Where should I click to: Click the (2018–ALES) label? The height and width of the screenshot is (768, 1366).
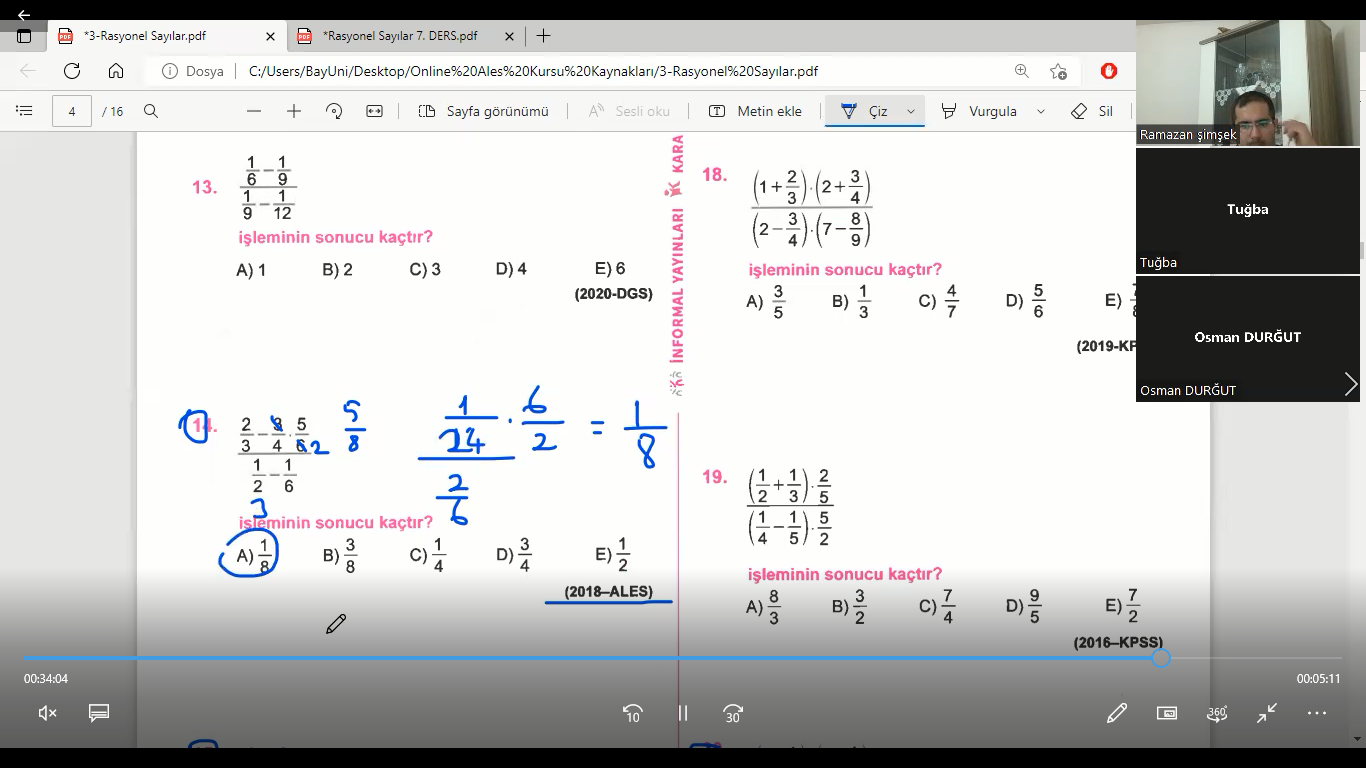click(608, 592)
